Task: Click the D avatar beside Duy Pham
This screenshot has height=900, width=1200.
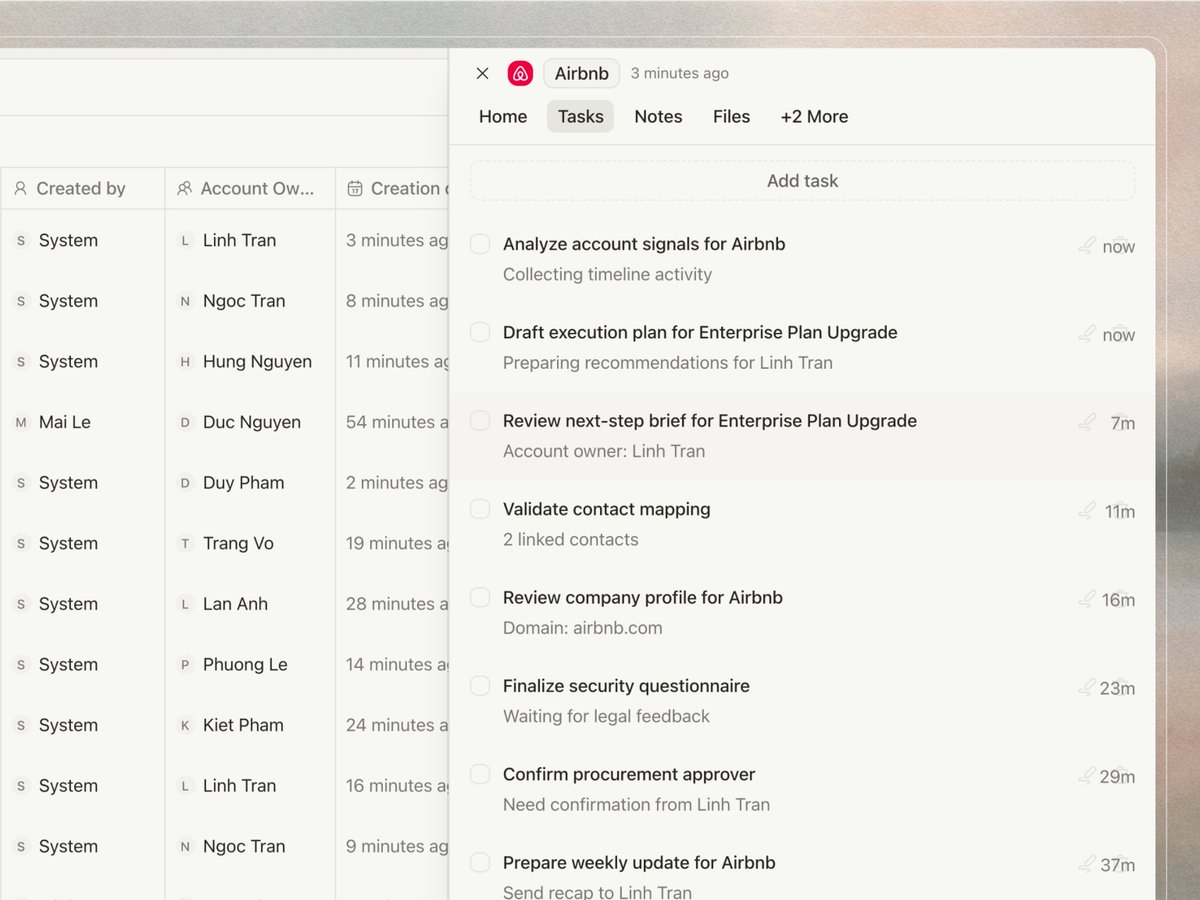Action: point(185,483)
